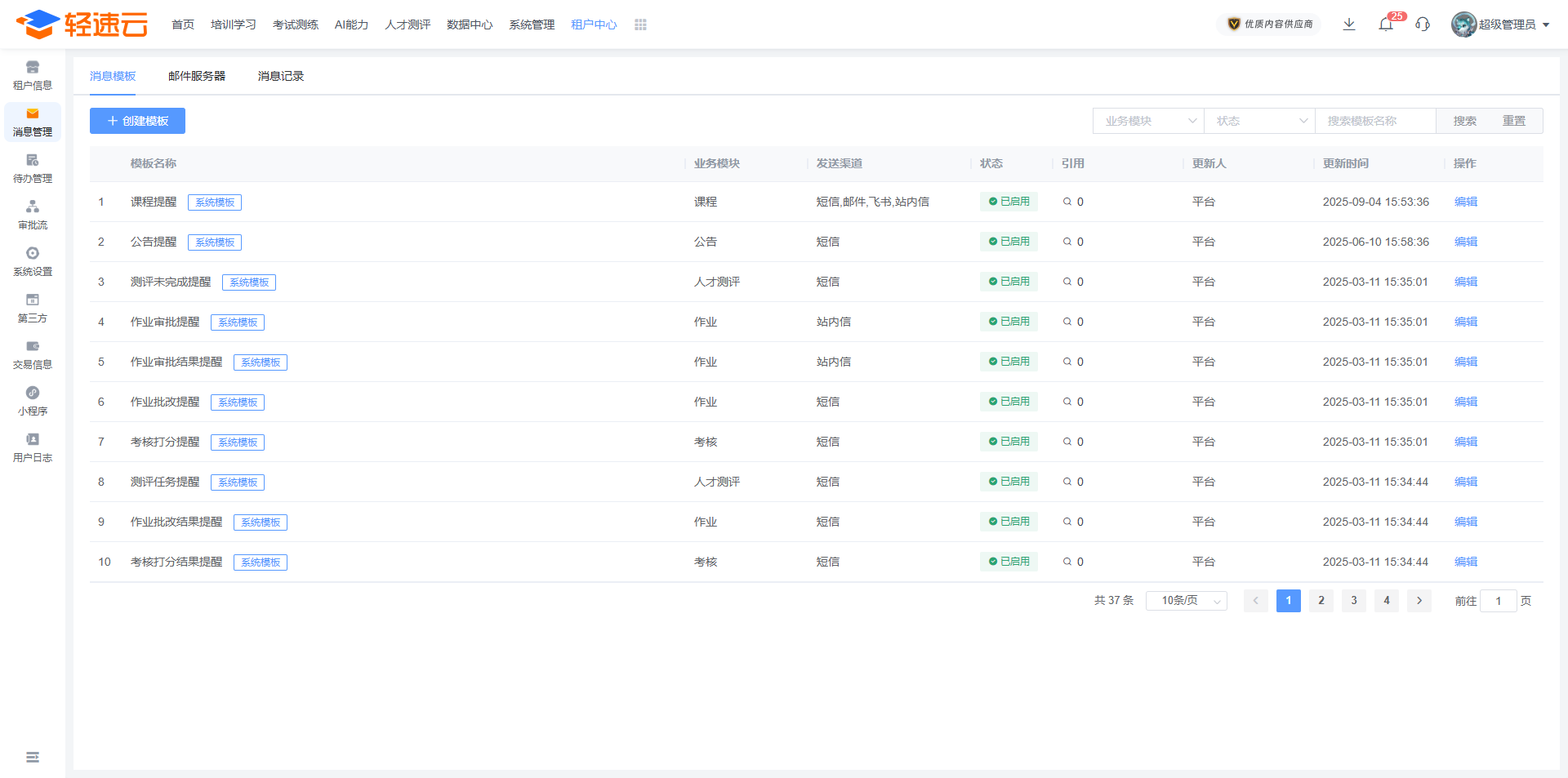Click the download icon in top bar
This screenshot has height=778, width=1568.
coord(1349,24)
